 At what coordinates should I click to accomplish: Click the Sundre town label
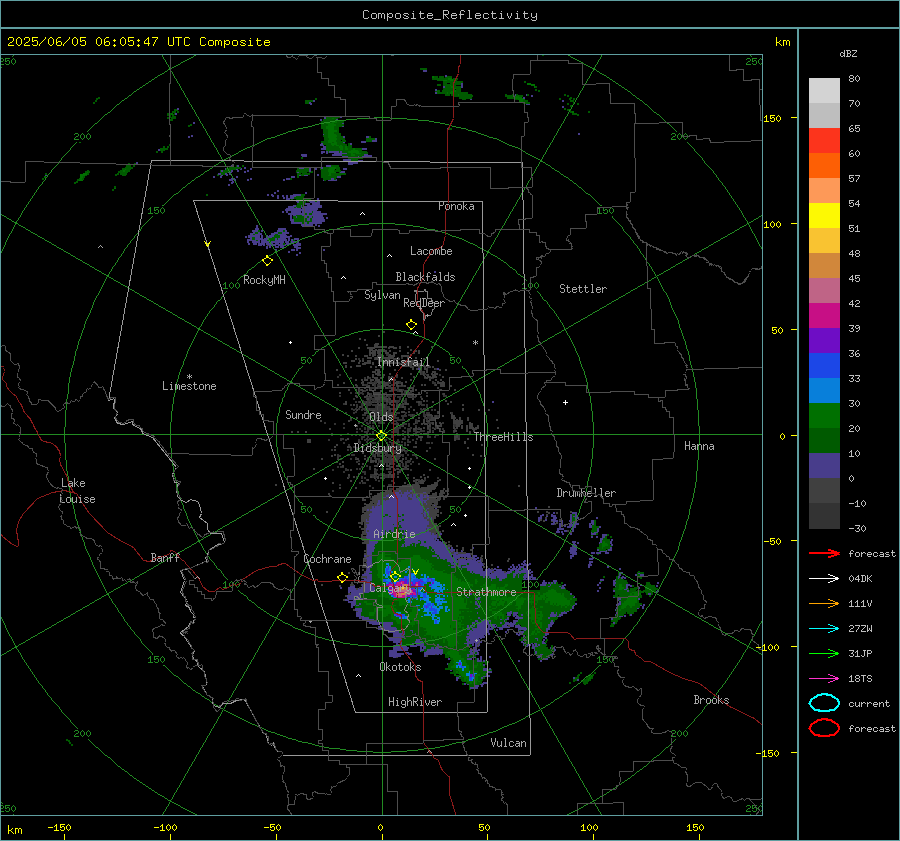[x=303, y=414]
